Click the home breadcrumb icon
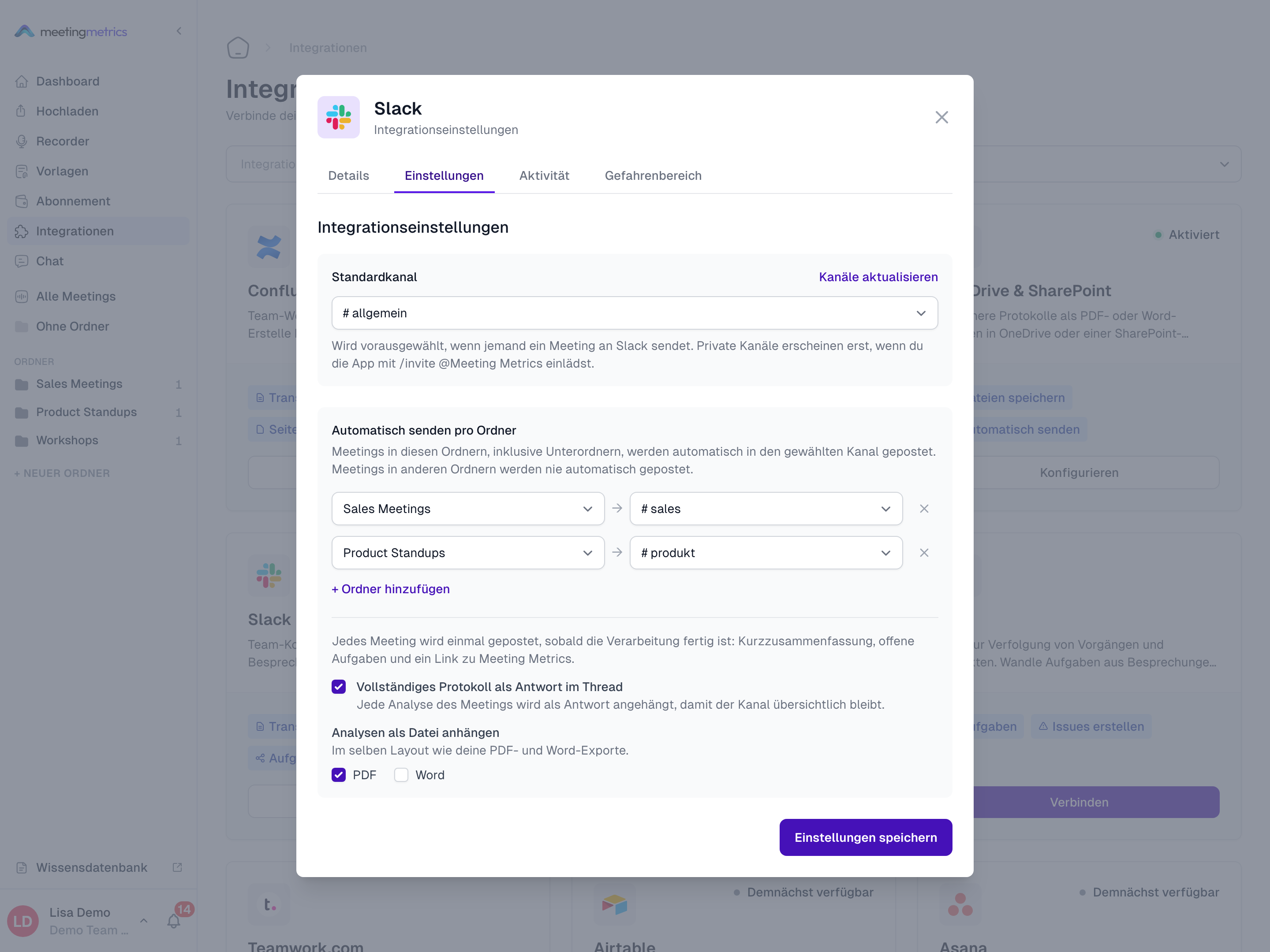This screenshot has height=952, width=1270. click(238, 48)
